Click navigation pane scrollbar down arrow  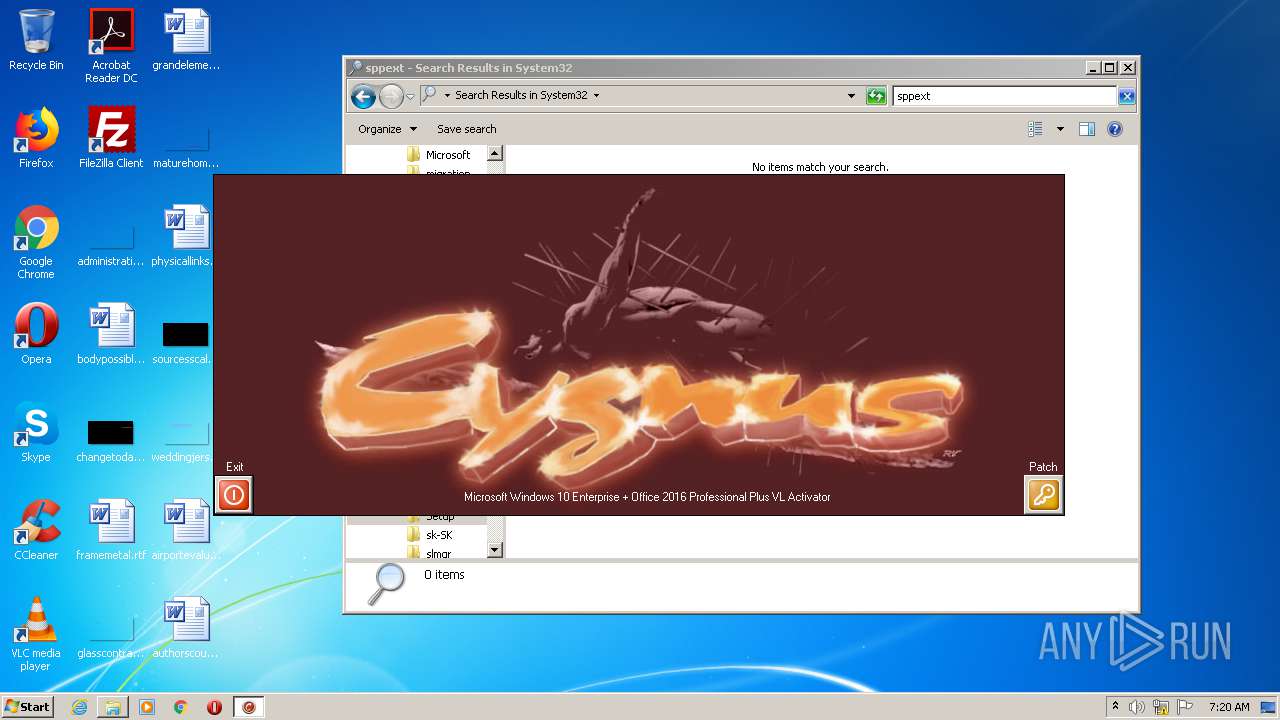pyautogui.click(x=494, y=550)
